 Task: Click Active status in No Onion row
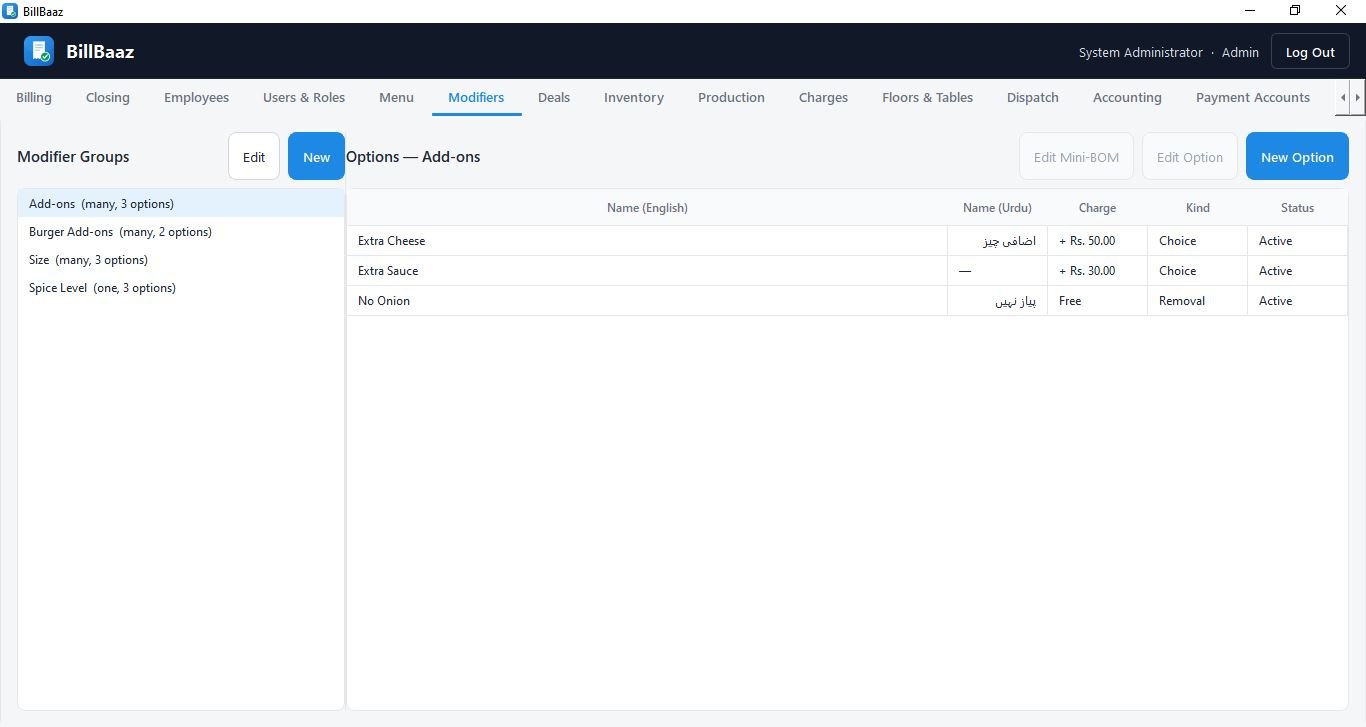coord(1297,300)
